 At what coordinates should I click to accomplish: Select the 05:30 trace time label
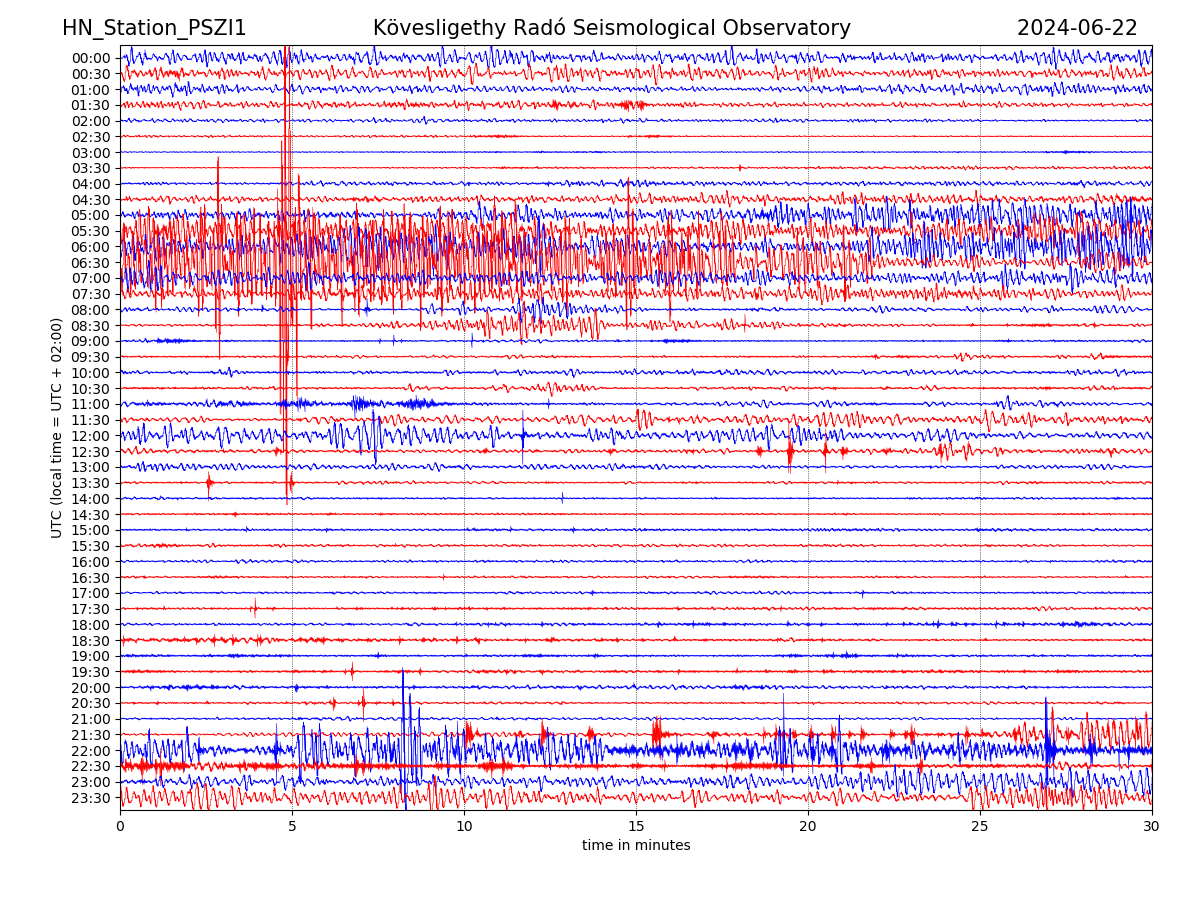(90, 231)
